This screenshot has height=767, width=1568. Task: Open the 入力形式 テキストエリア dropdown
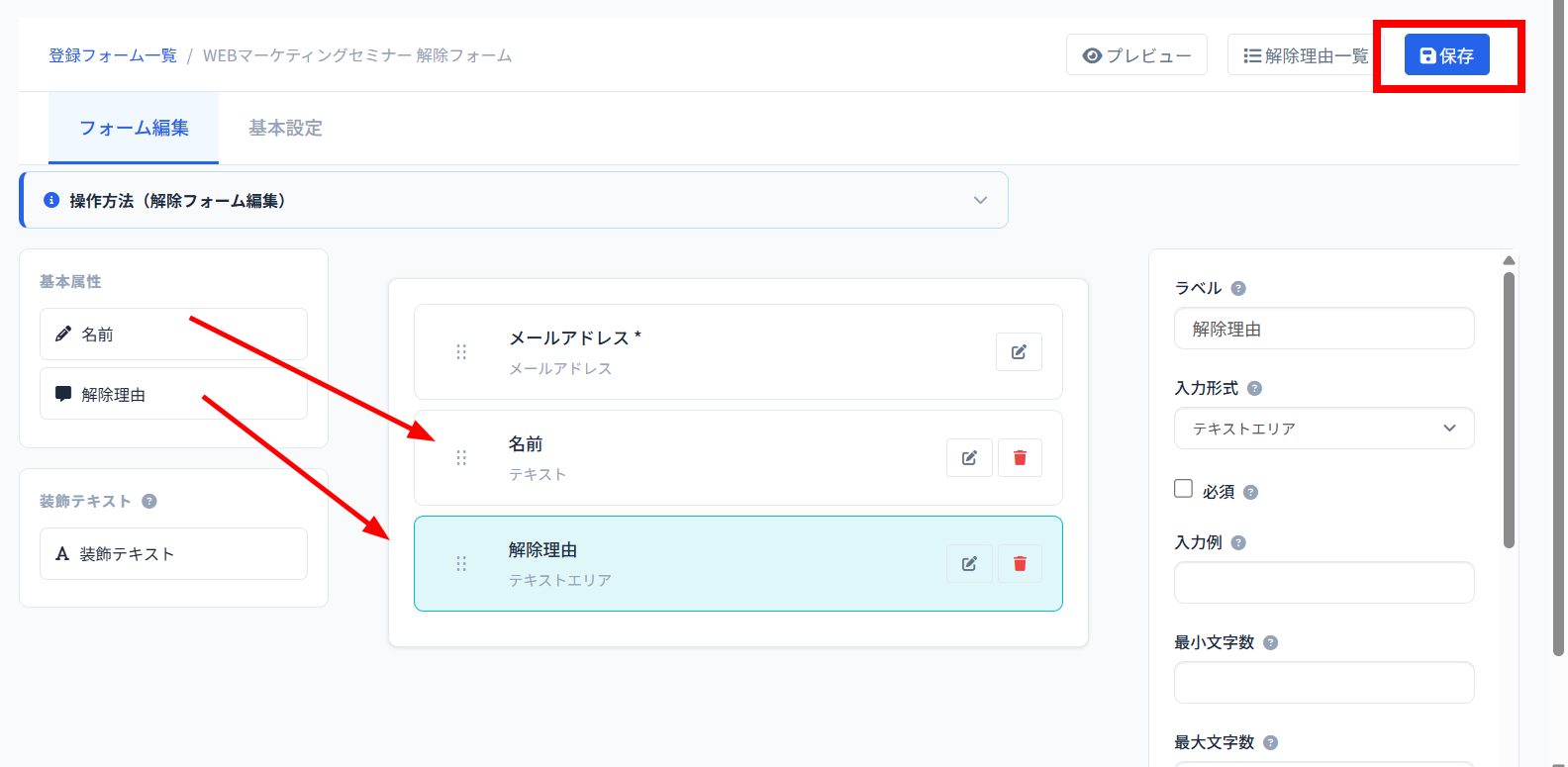1323,429
